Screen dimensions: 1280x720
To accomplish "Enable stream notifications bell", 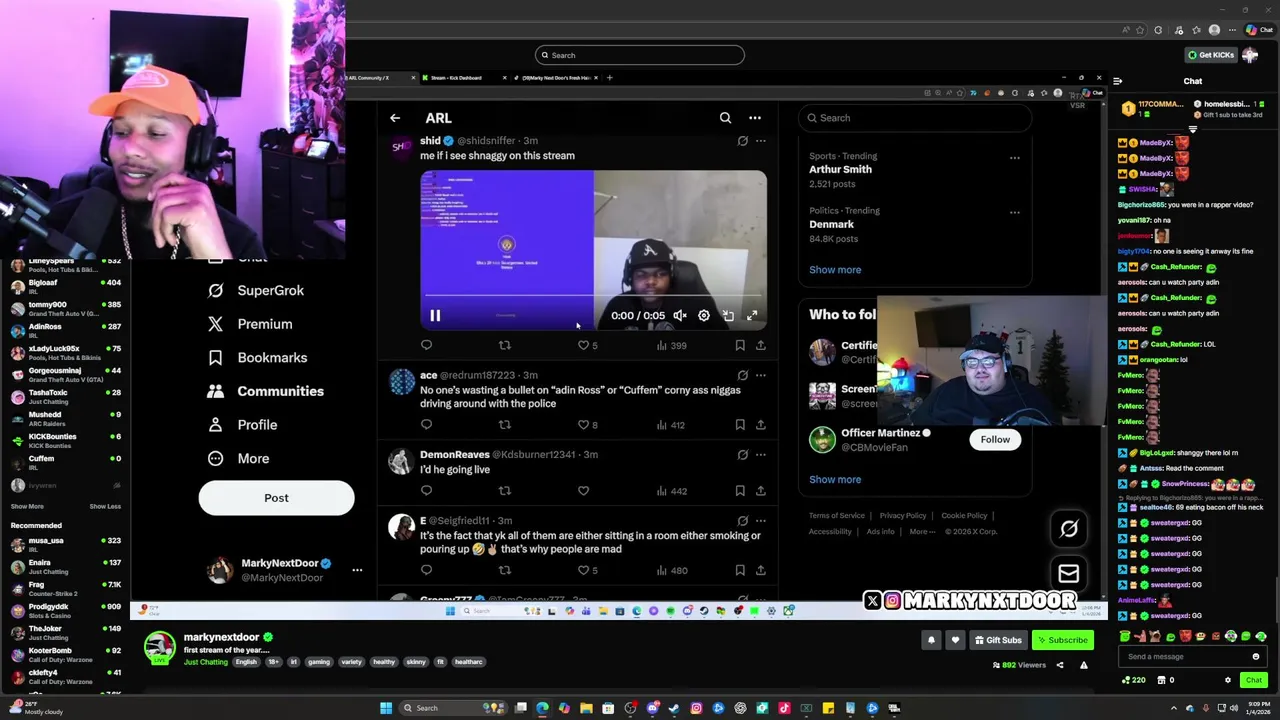I will 931,640.
